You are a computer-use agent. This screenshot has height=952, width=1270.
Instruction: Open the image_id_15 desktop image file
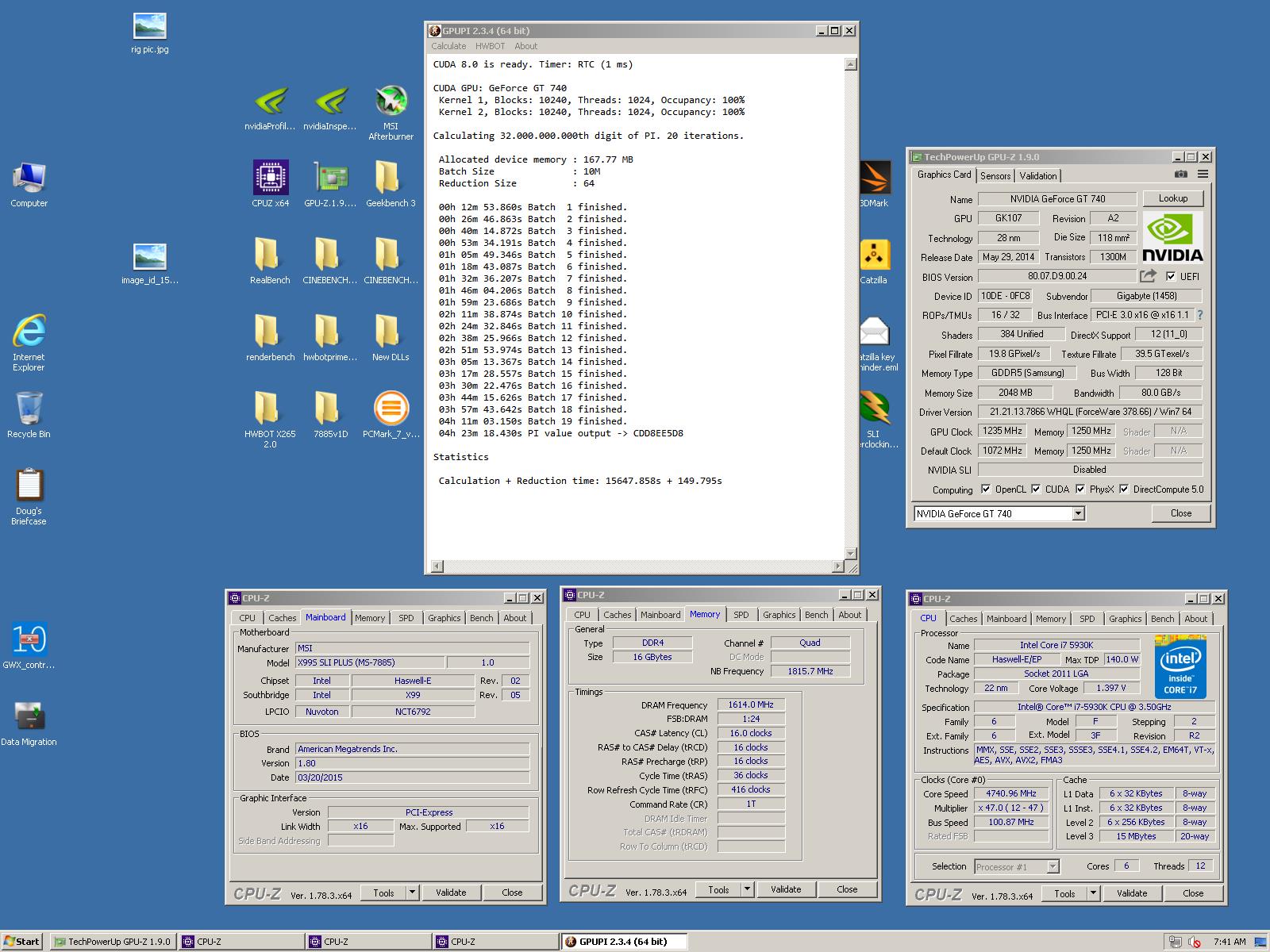coord(150,264)
